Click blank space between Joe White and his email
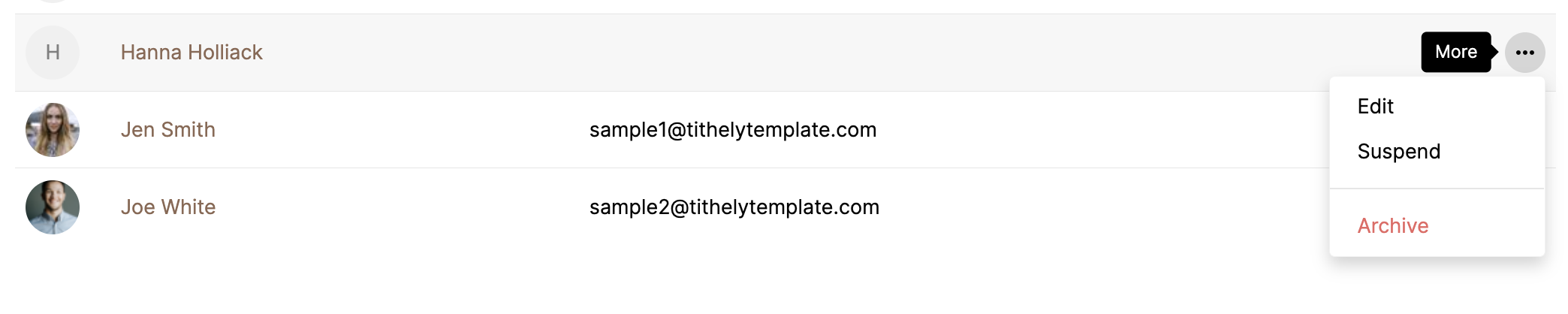Image resolution: width=1568 pixels, height=314 pixels. coord(402,207)
